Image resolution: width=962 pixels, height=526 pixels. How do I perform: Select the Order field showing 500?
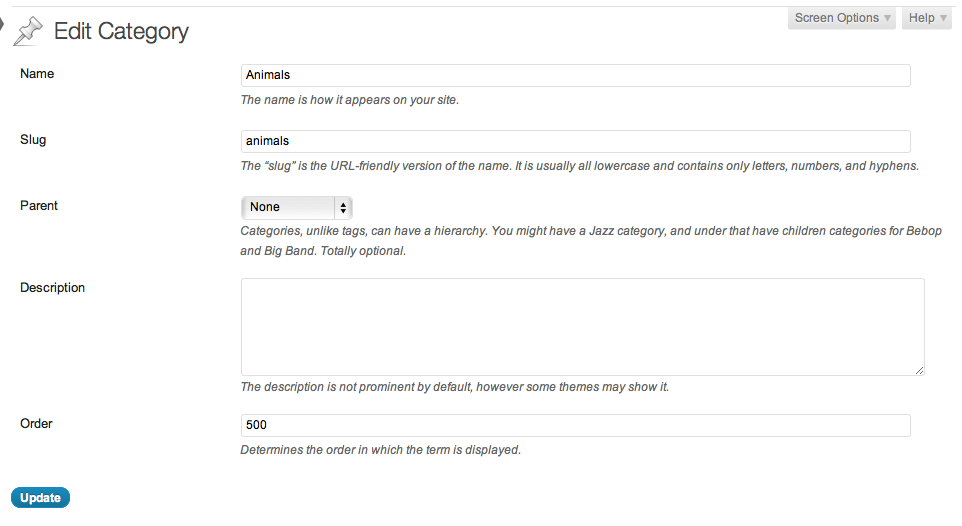[x=575, y=425]
